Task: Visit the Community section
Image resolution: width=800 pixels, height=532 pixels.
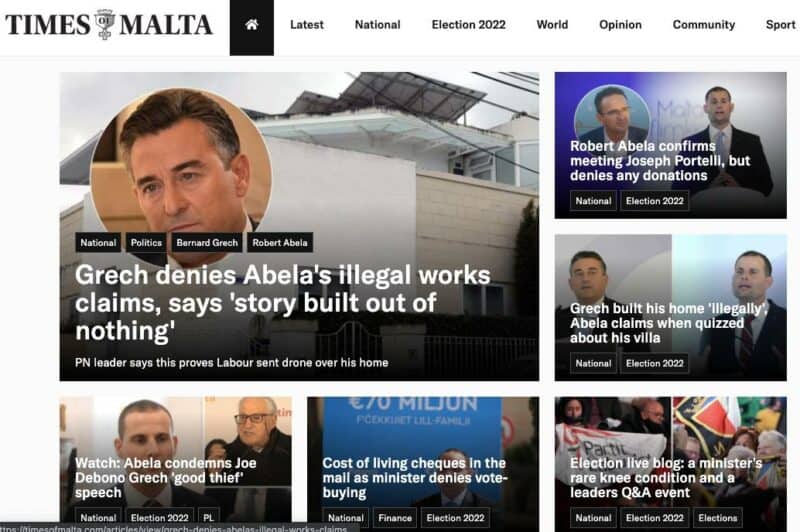Action: pyautogui.click(x=704, y=24)
